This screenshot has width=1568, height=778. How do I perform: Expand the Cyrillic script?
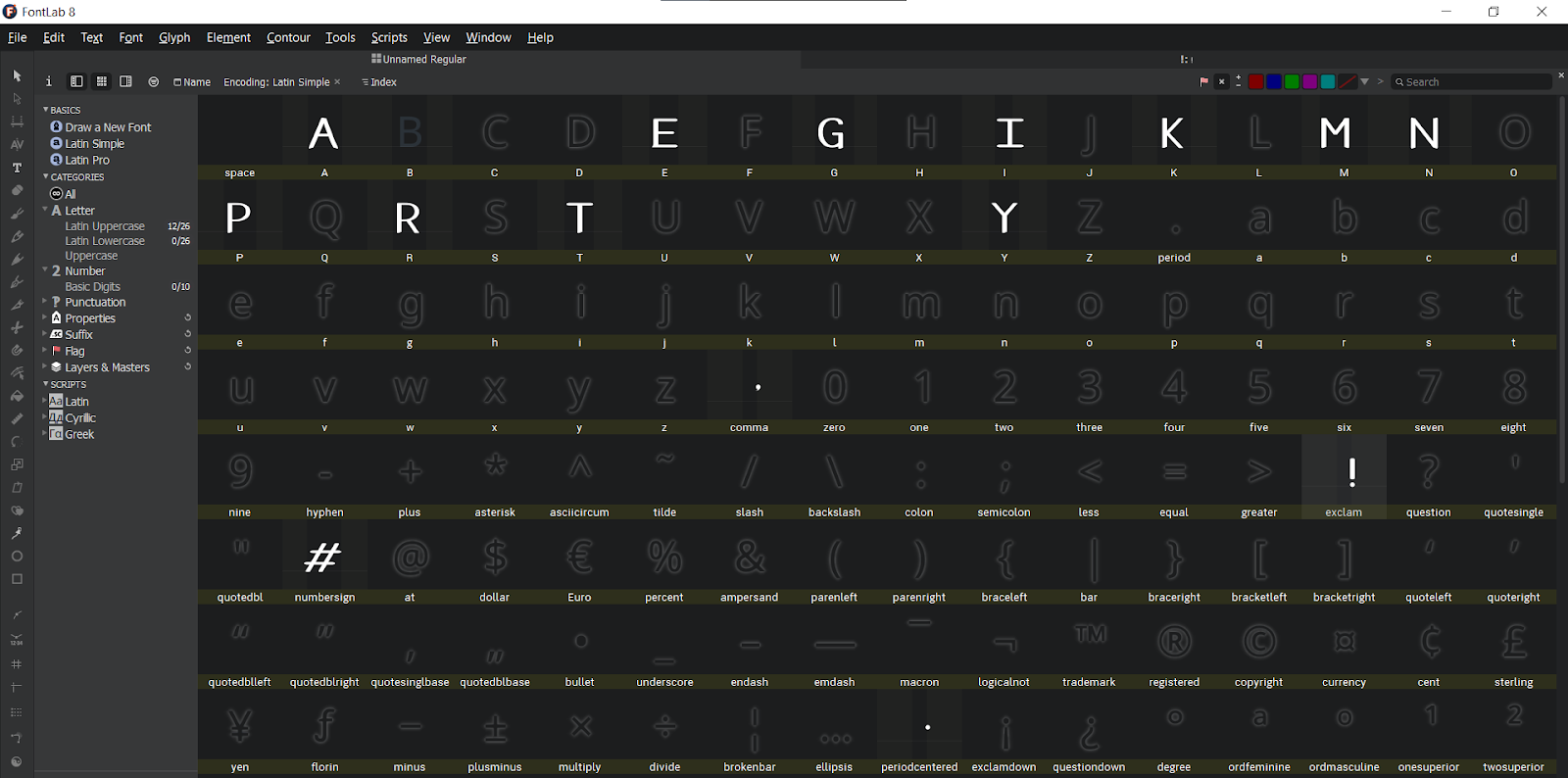[45, 417]
